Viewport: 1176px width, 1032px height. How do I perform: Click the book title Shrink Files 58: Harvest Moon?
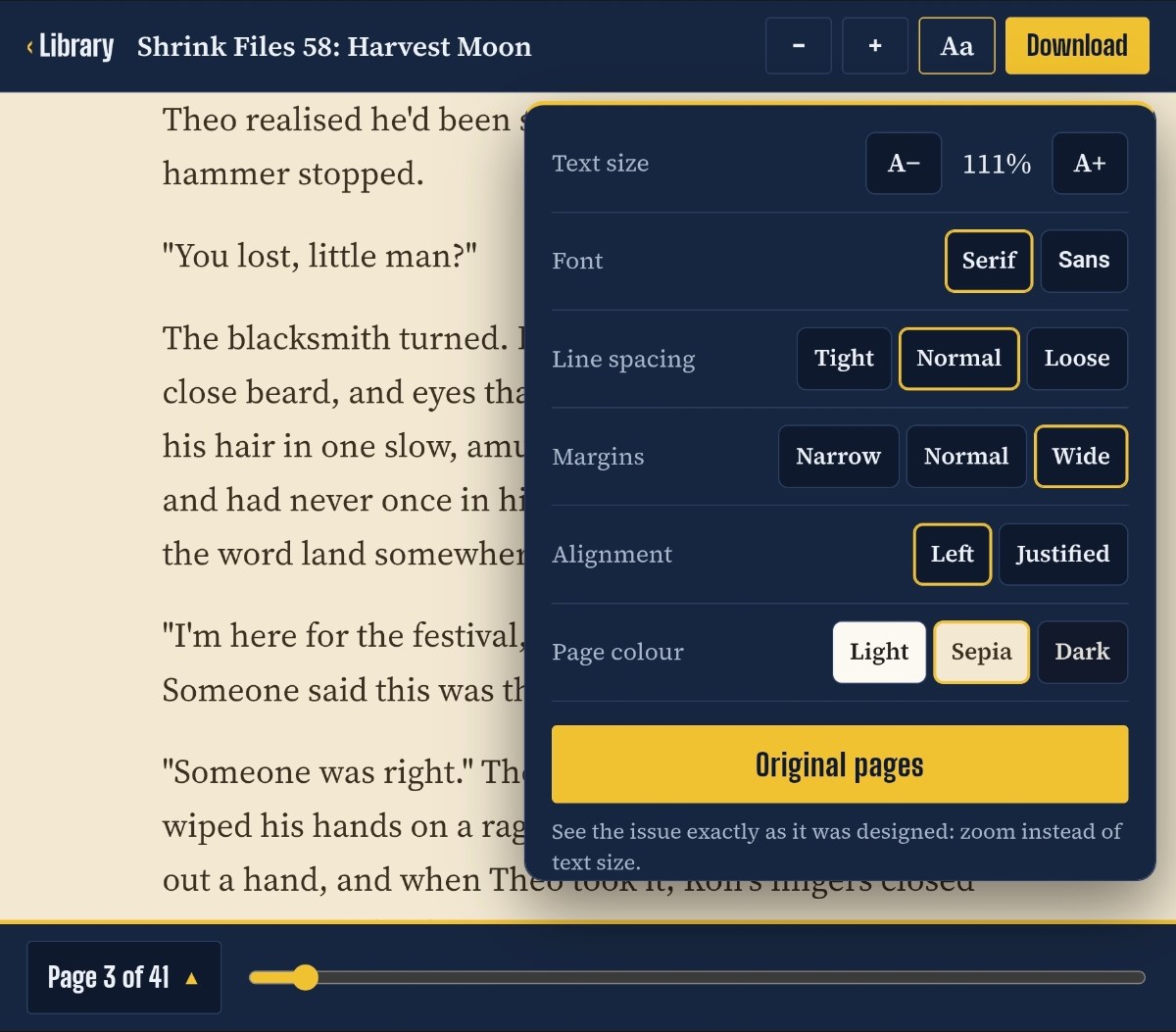coord(334,47)
